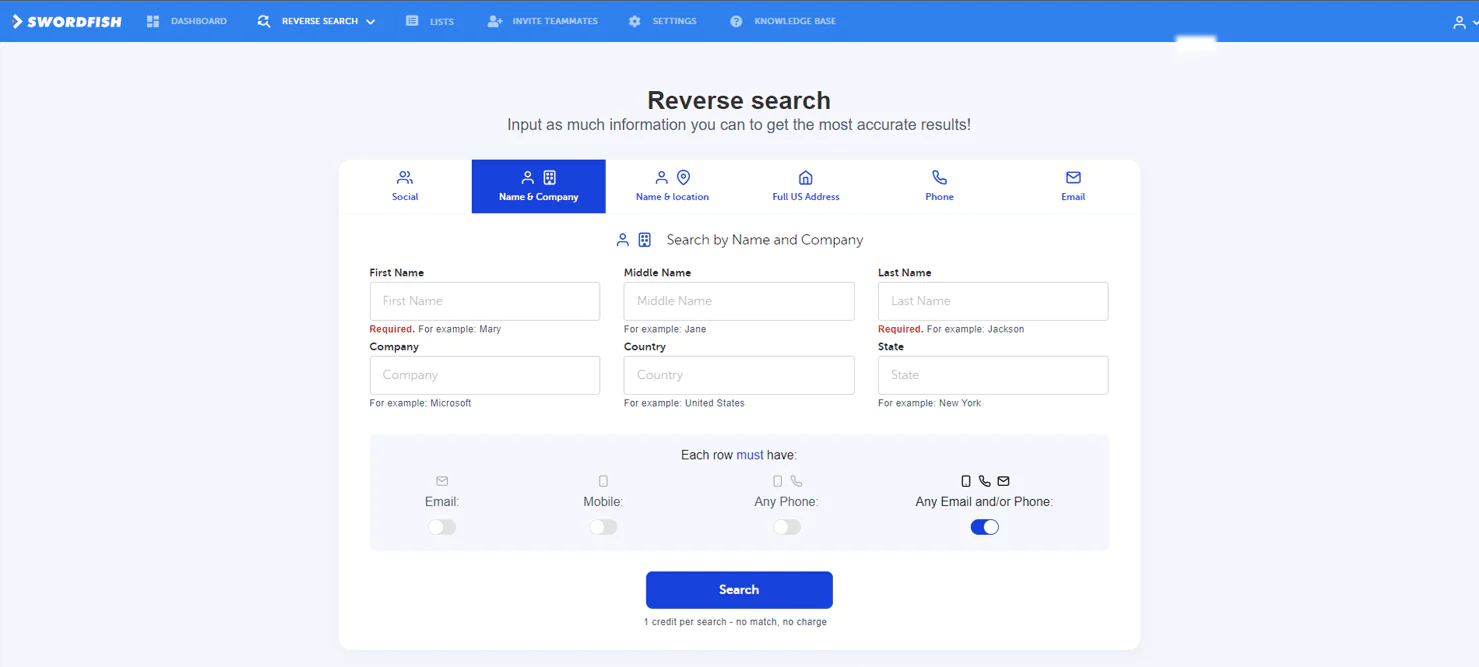Click into the First Name field
This screenshot has height=667, width=1479.
click(484, 301)
